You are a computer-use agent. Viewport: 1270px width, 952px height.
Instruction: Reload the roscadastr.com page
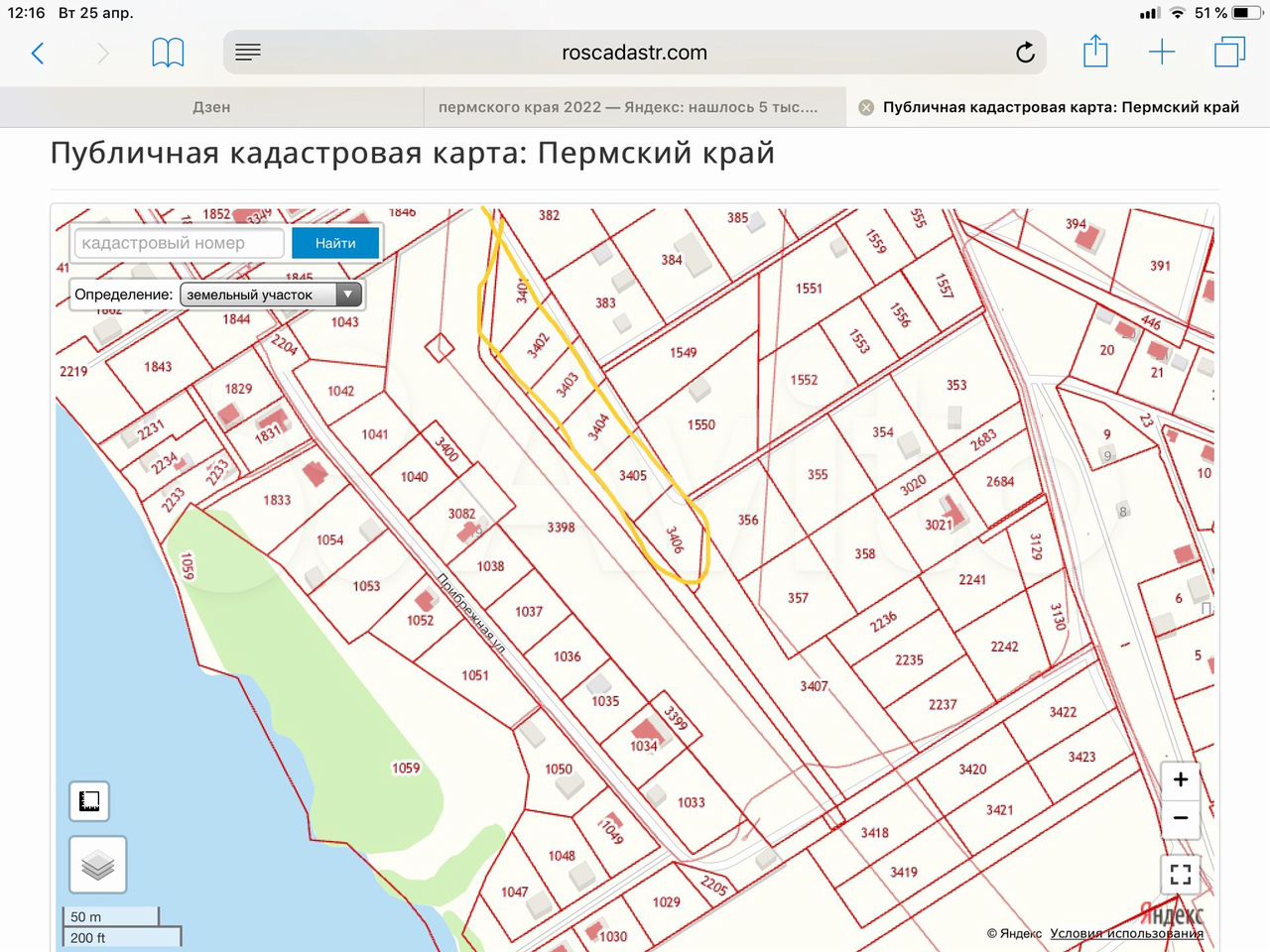[x=1025, y=53]
